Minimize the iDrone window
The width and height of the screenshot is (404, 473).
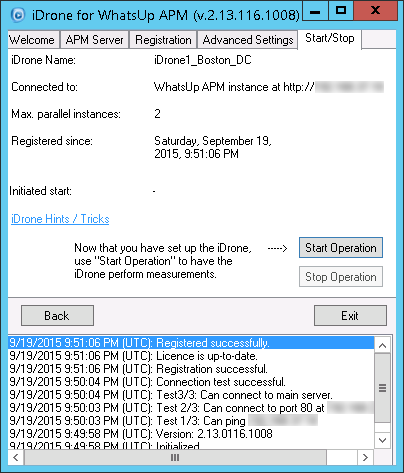(x=315, y=11)
